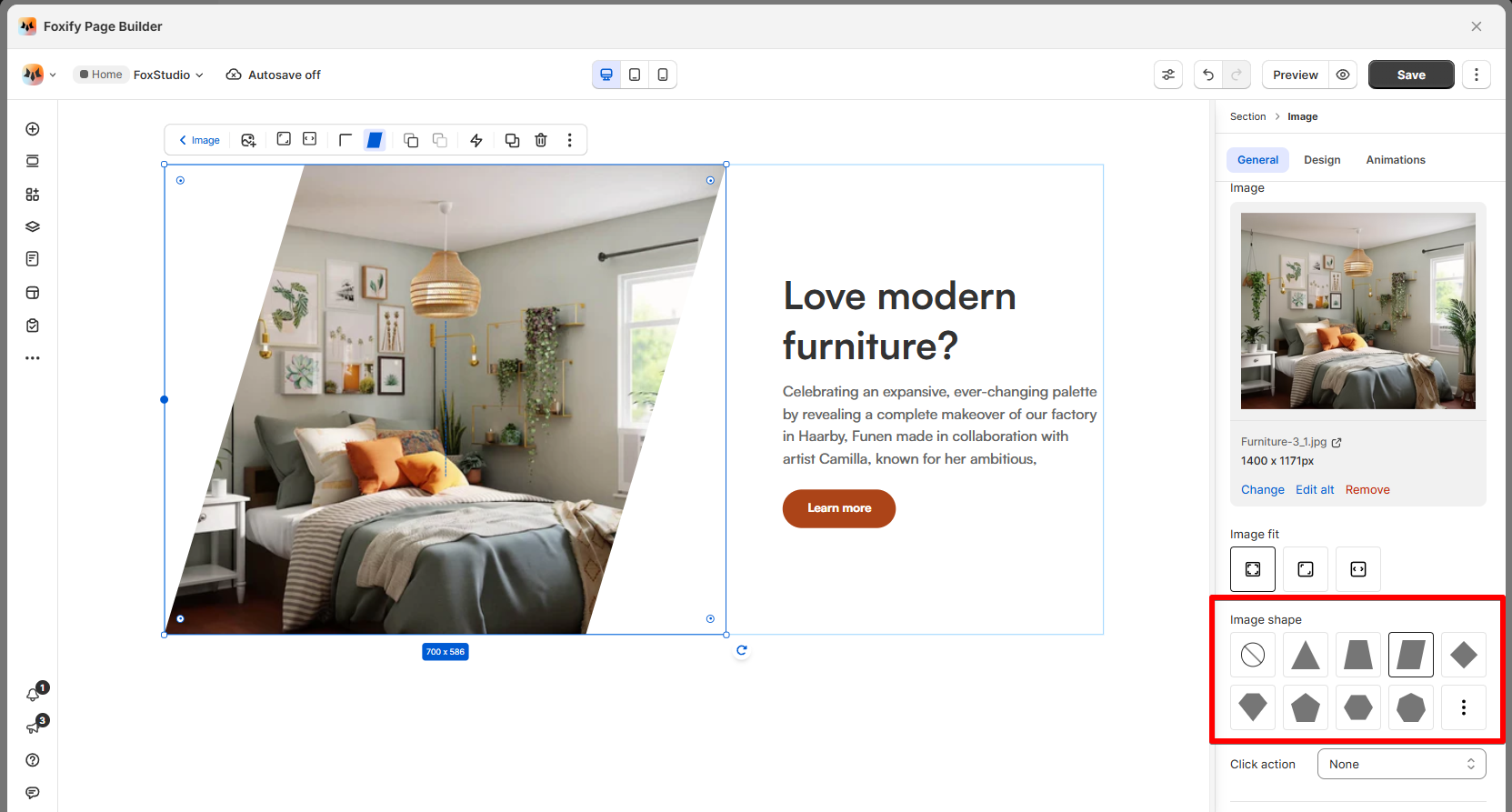Select the no-shape option for image

[x=1253, y=655]
